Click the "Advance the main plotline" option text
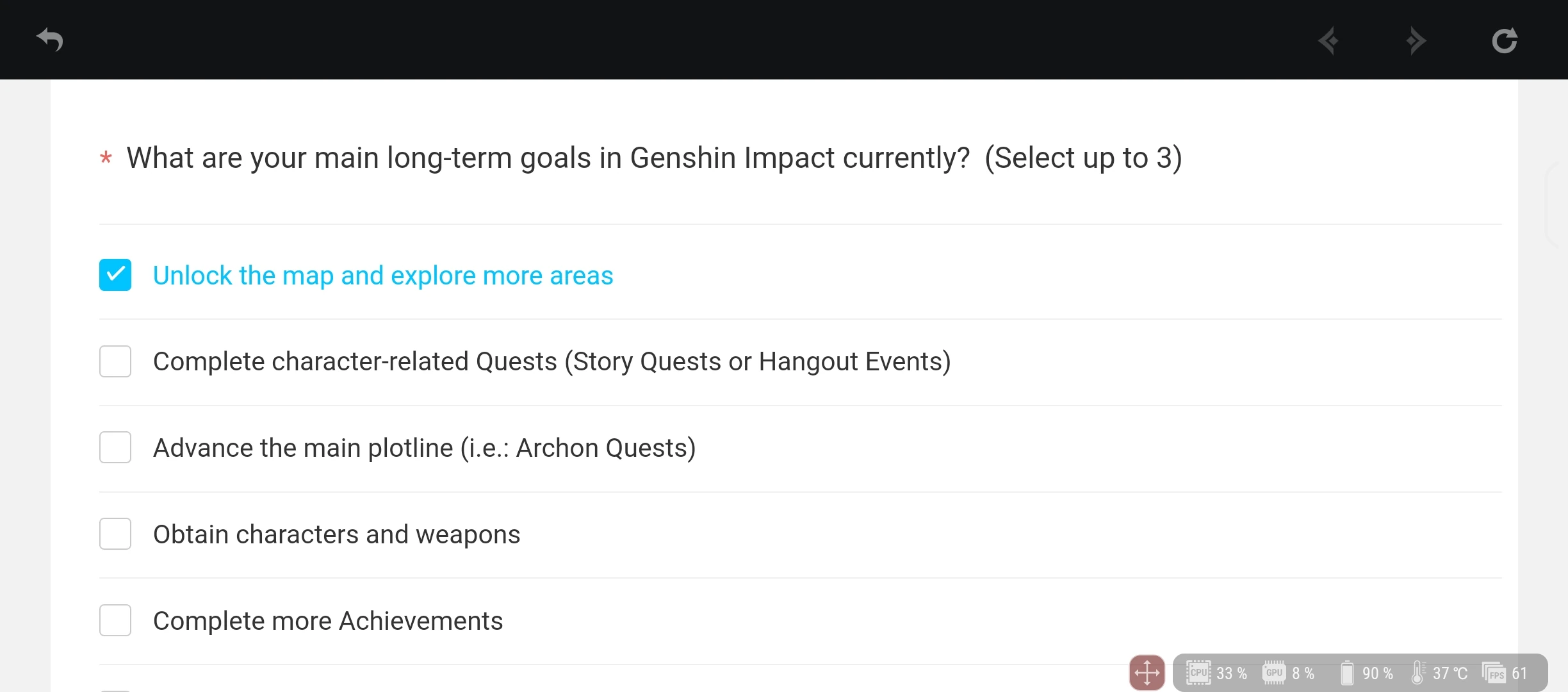The height and width of the screenshot is (692, 1568). point(424,448)
